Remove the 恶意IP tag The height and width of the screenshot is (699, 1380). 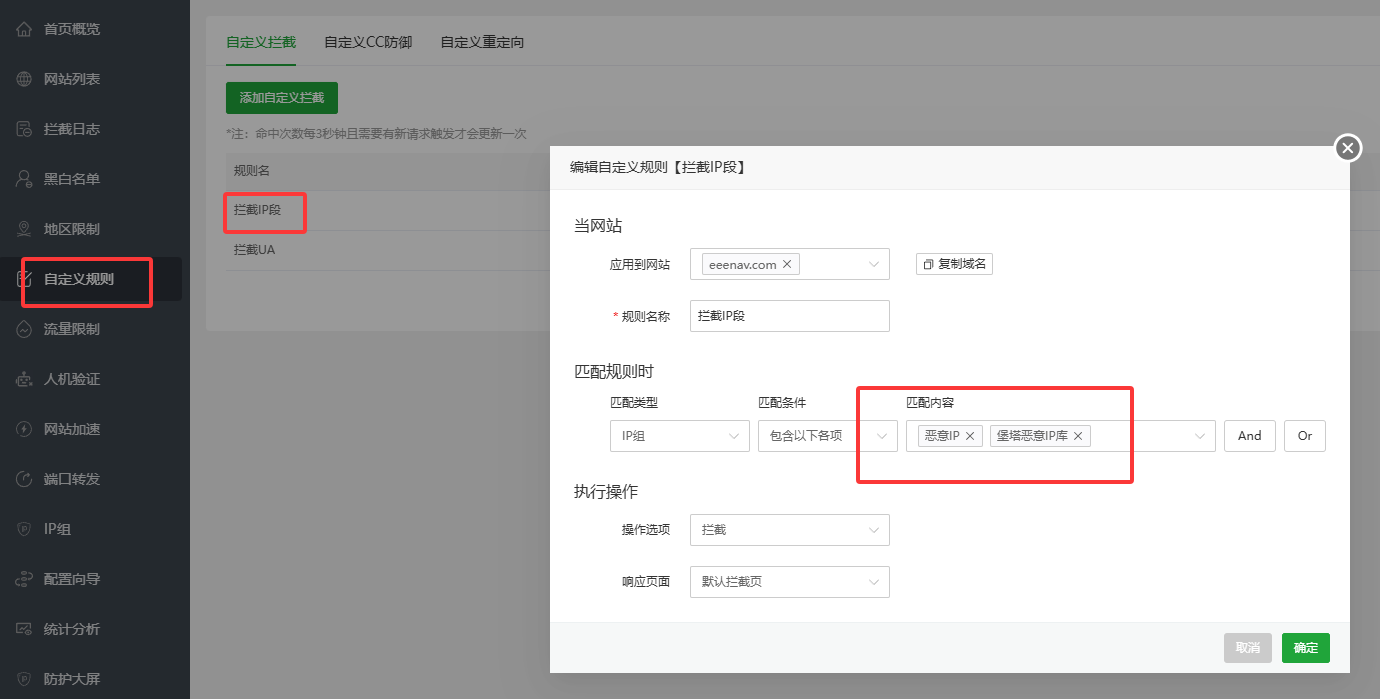(x=968, y=435)
